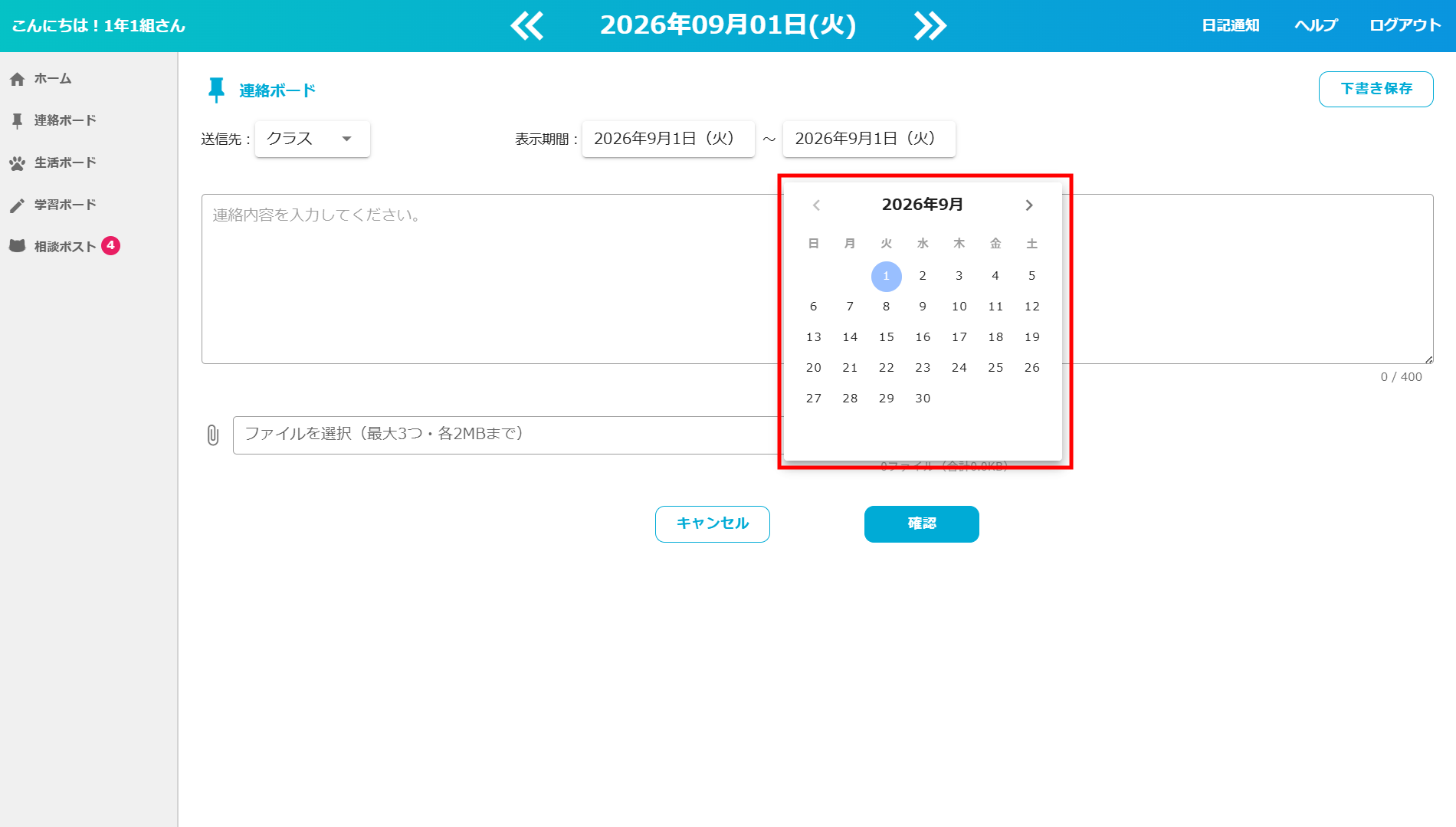Open the start date field 2026年9月1日
The height and width of the screenshot is (827, 1456).
[x=668, y=139]
